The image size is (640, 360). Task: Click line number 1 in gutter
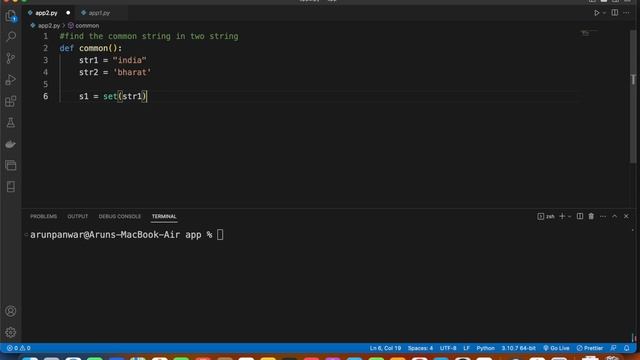[46, 36]
